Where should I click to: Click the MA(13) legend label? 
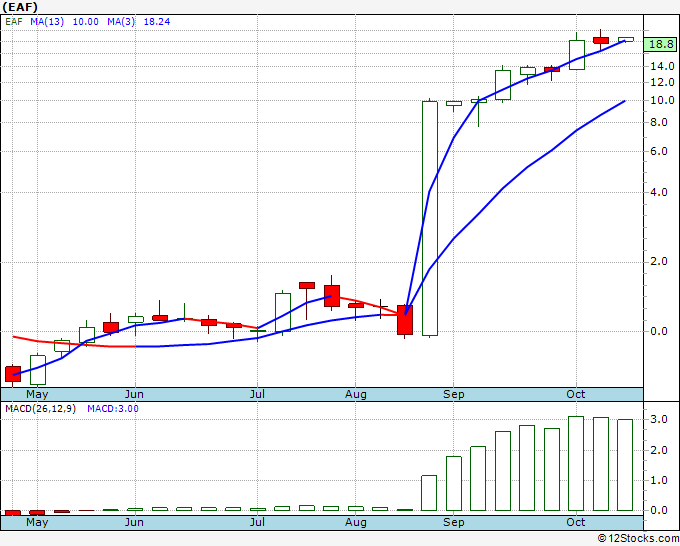47,22
